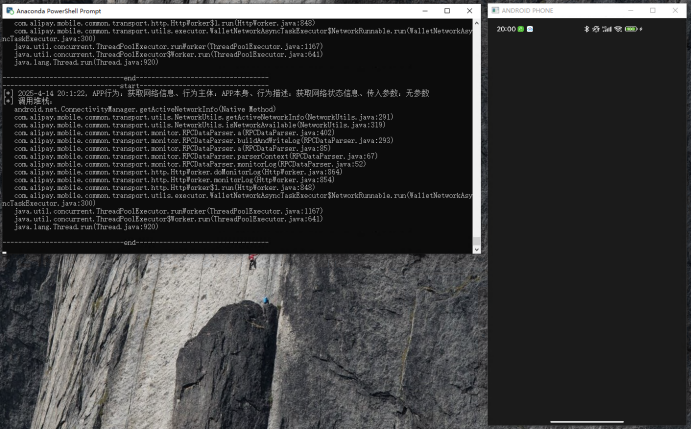Maximize the Anaconda PowerShell Prompt window
The image size is (692, 430).
(x=447, y=9)
